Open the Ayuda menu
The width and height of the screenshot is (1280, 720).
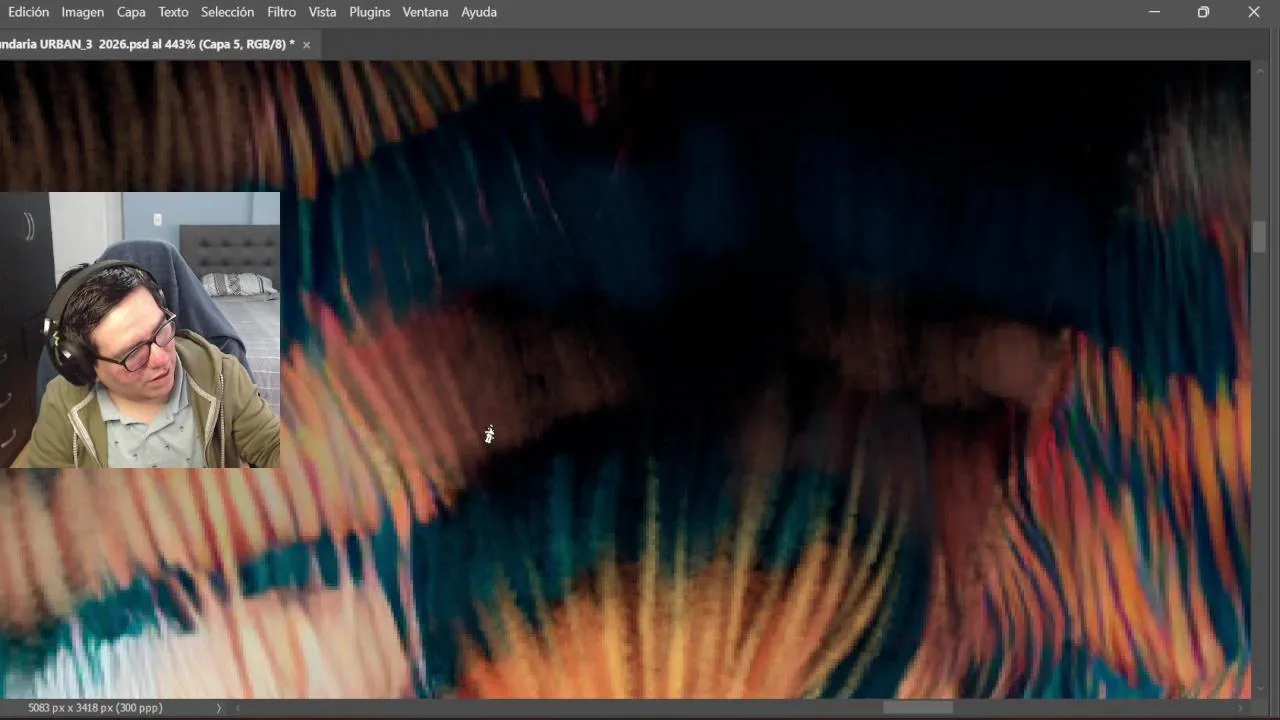[479, 12]
